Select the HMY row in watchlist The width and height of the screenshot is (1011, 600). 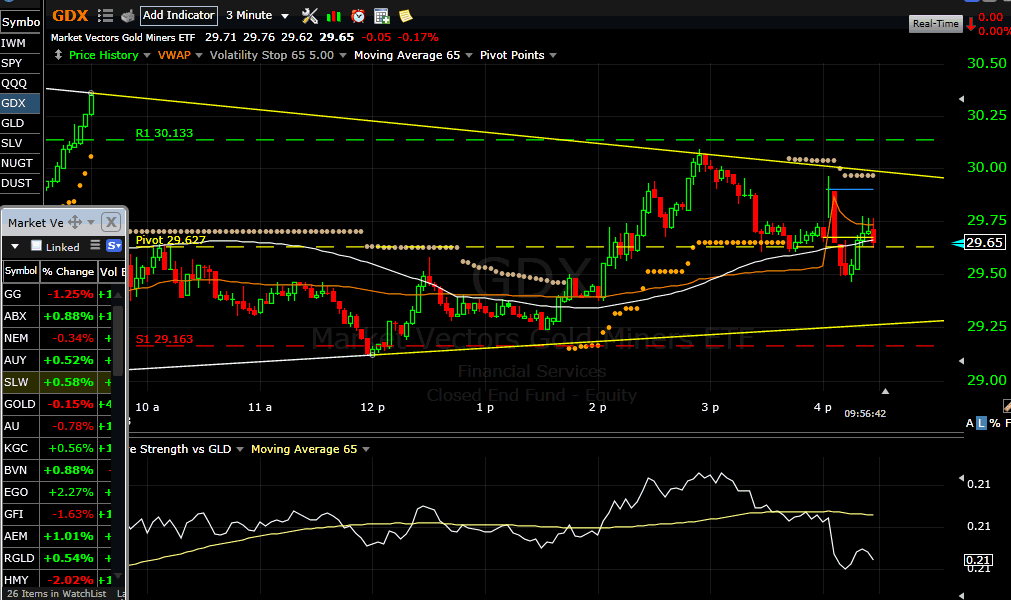tap(58, 579)
